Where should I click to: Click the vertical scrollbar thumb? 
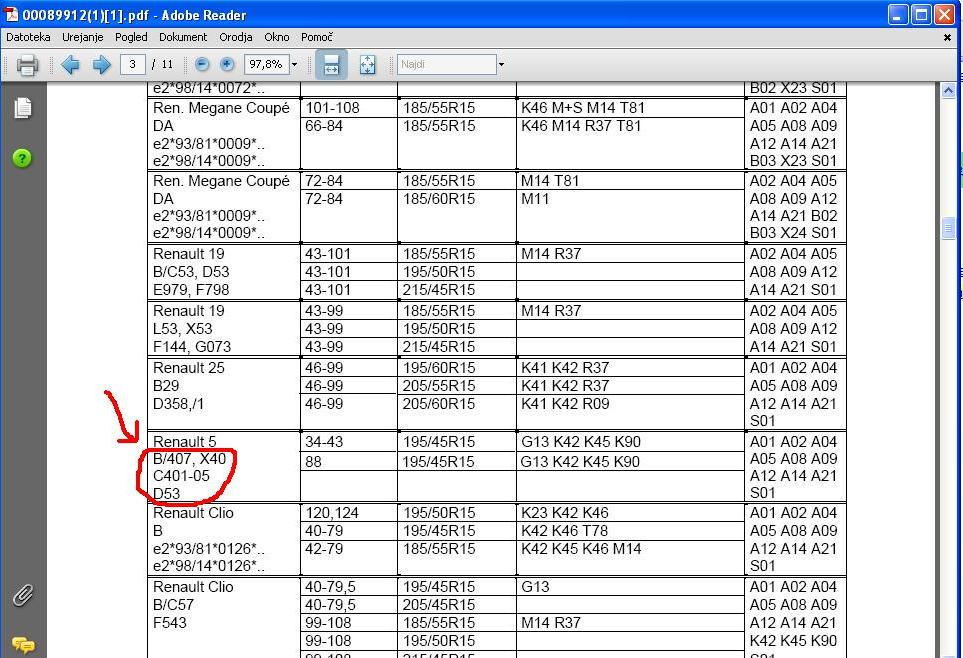(x=948, y=229)
